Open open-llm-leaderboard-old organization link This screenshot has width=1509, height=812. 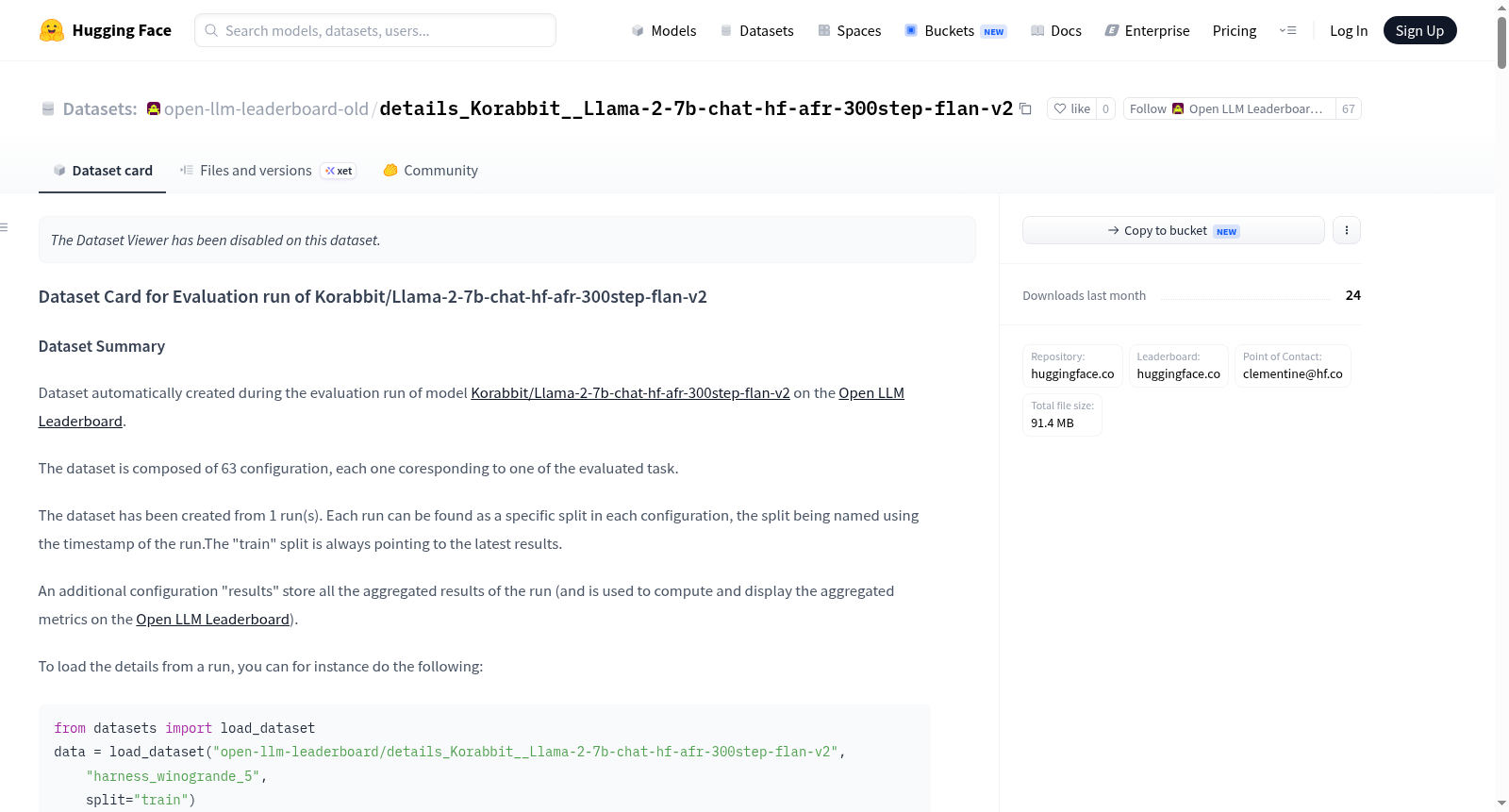pyautogui.click(x=266, y=108)
